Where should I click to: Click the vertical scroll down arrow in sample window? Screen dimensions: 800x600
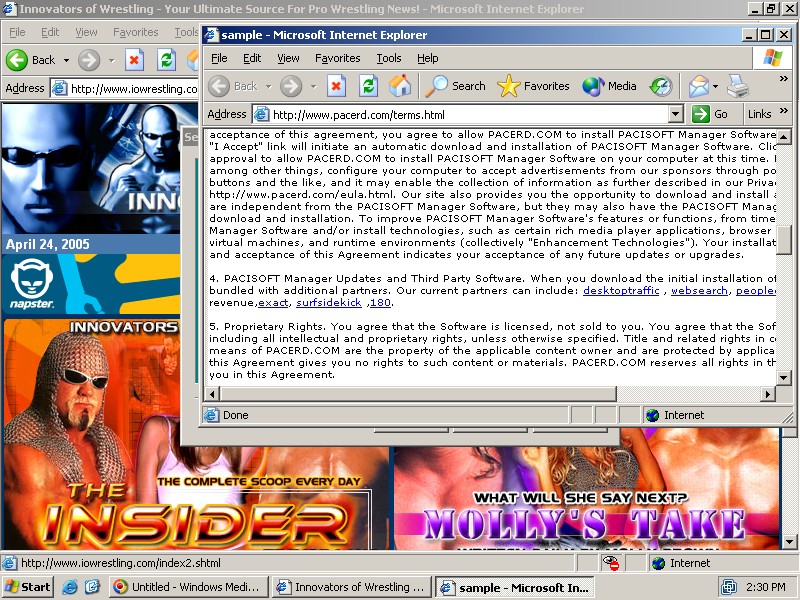pyautogui.click(x=784, y=378)
